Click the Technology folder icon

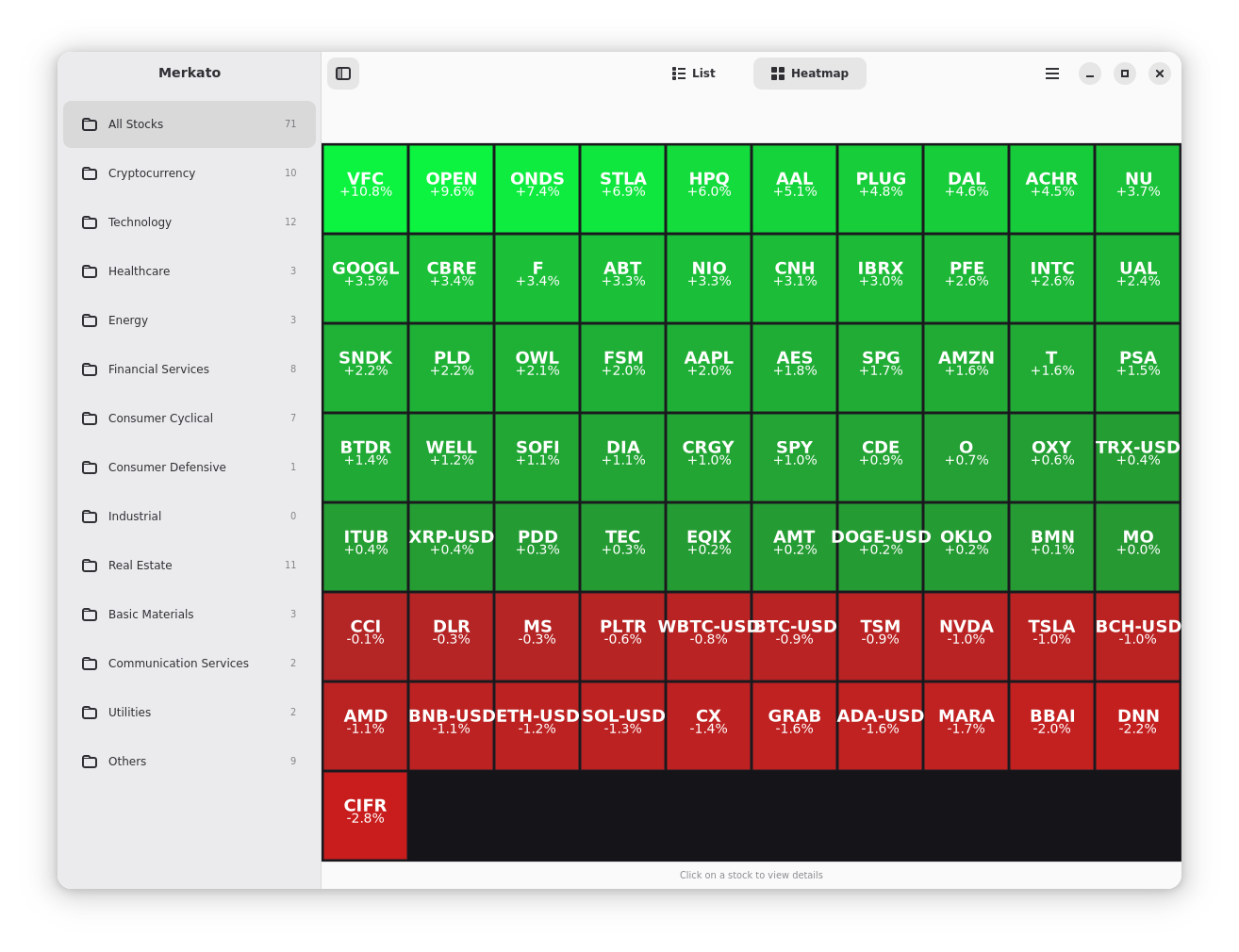pyautogui.click(x=90, y=222)
